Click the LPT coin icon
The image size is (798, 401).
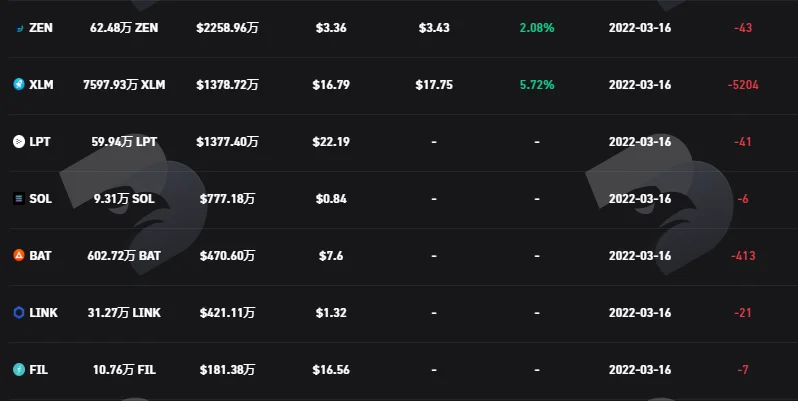19,141
